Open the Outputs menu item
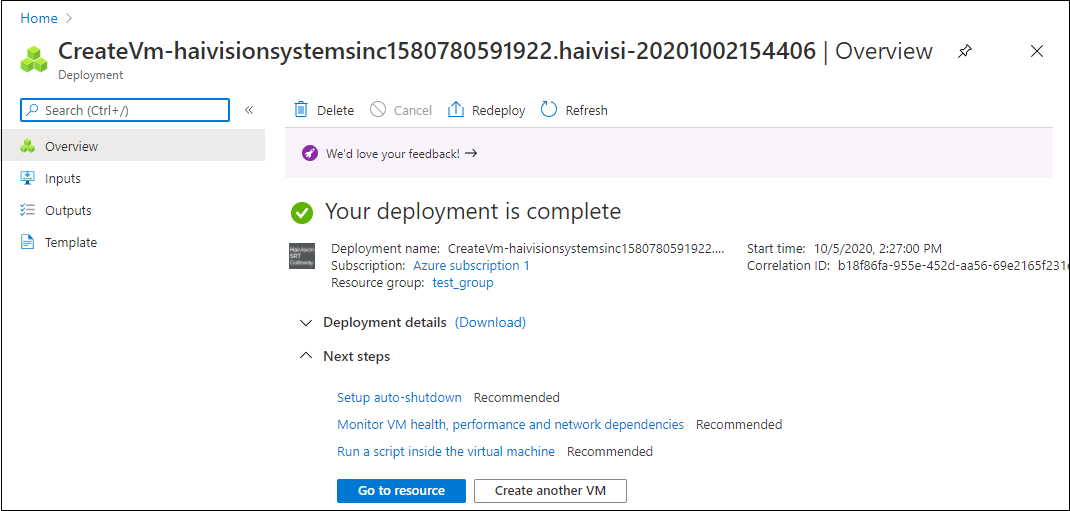This screenshot has height=511, width=1070. [x=68, y=210]
